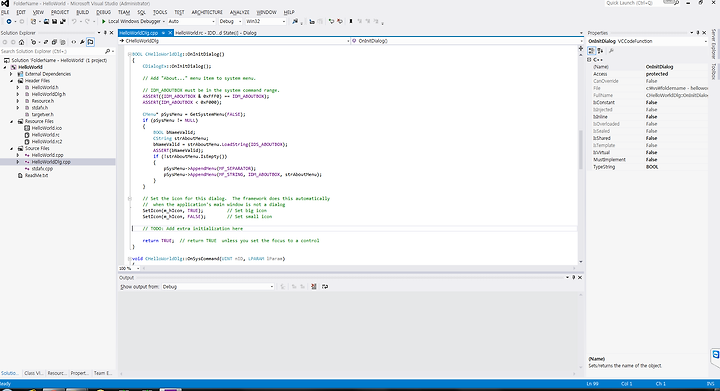720x391 pixels.
Task: Open the FILE menu
Action: [x=5, y=12]
